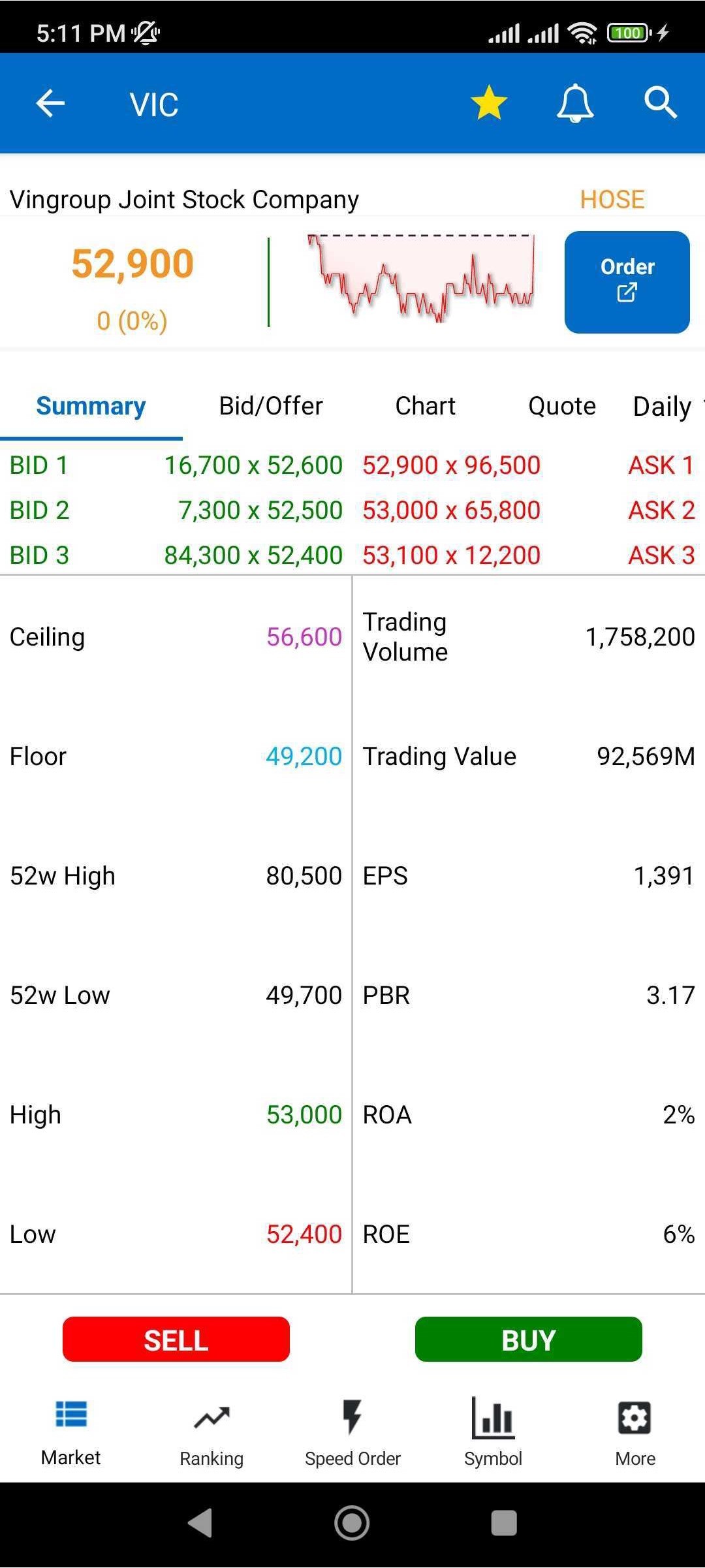Viewport: 705px width, 1568px height.
Task: Tap Android home navigation button
Action: (x=352, y=1523)
